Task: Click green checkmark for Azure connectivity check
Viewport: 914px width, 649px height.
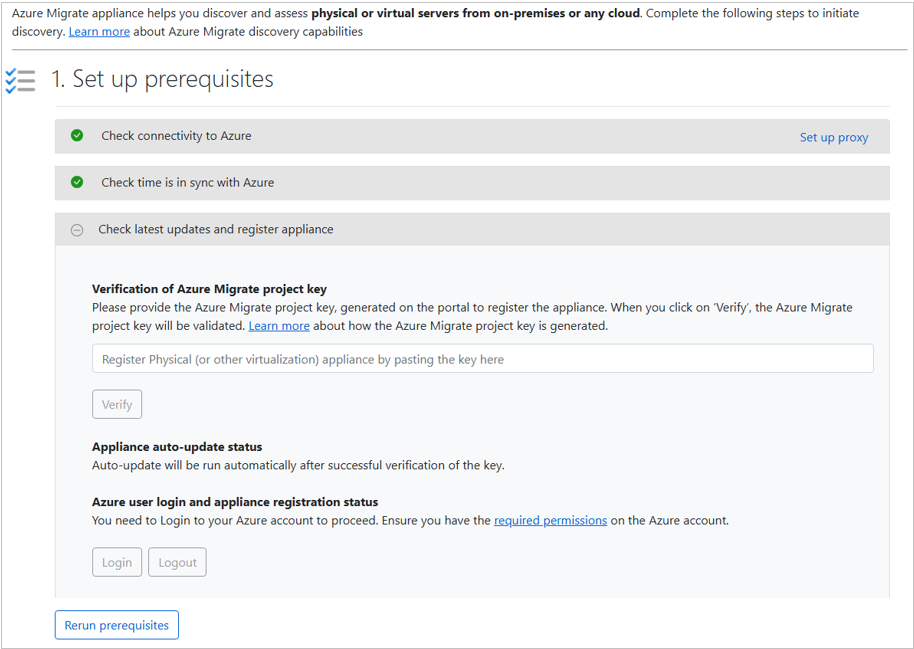Action: (x=77, y=136)
